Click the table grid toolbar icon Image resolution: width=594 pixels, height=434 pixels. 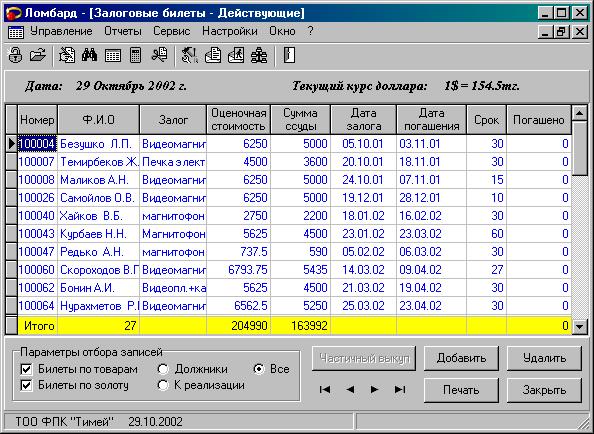113,56
